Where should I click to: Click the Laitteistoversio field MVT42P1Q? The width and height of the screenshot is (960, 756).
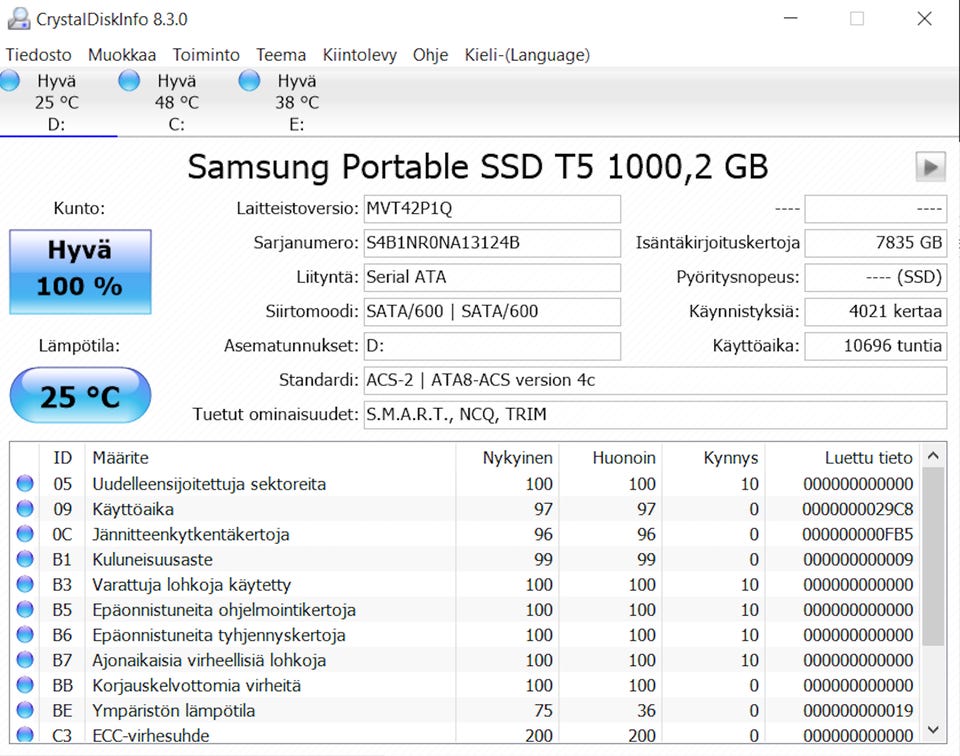[x=492, y=209]
